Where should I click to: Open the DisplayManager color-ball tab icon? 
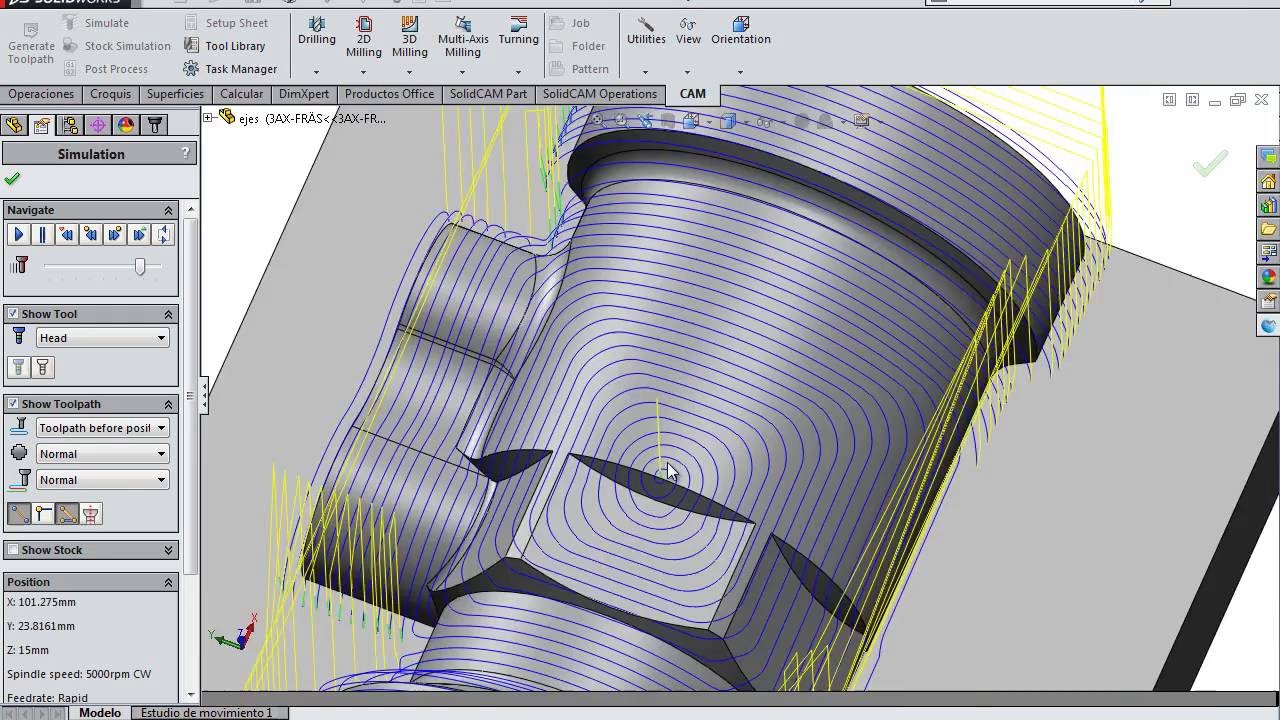(126, 125)
